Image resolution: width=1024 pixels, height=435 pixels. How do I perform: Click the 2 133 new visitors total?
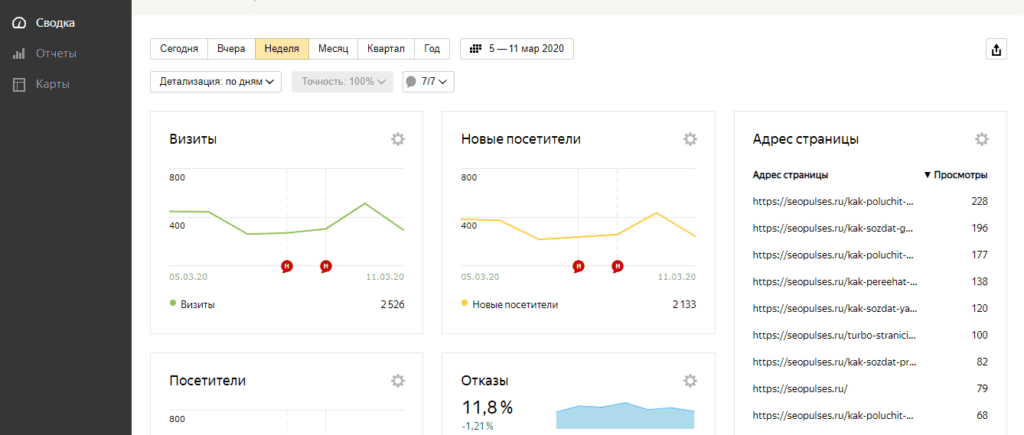click(x=684, y=304)
